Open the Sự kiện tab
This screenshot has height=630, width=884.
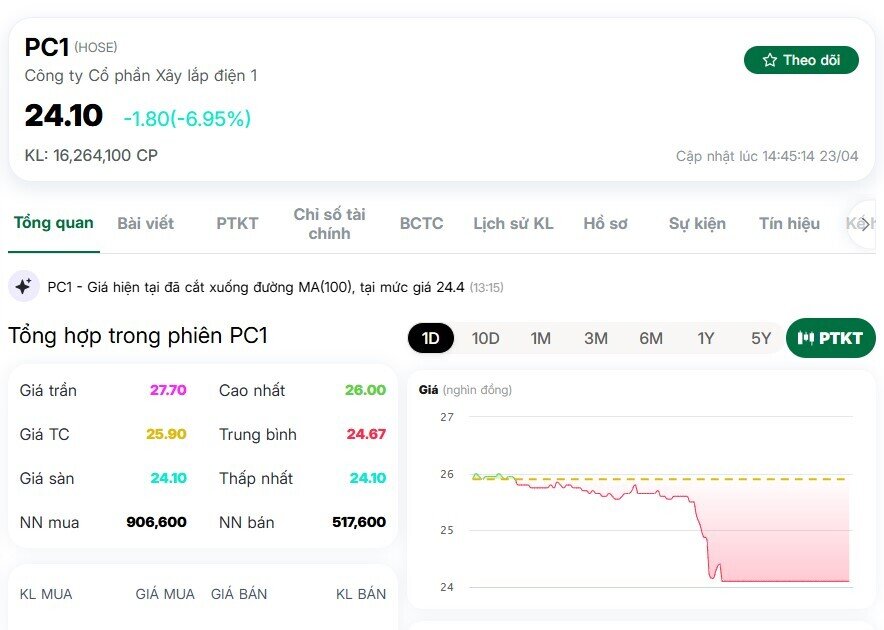tap(697, 223)
